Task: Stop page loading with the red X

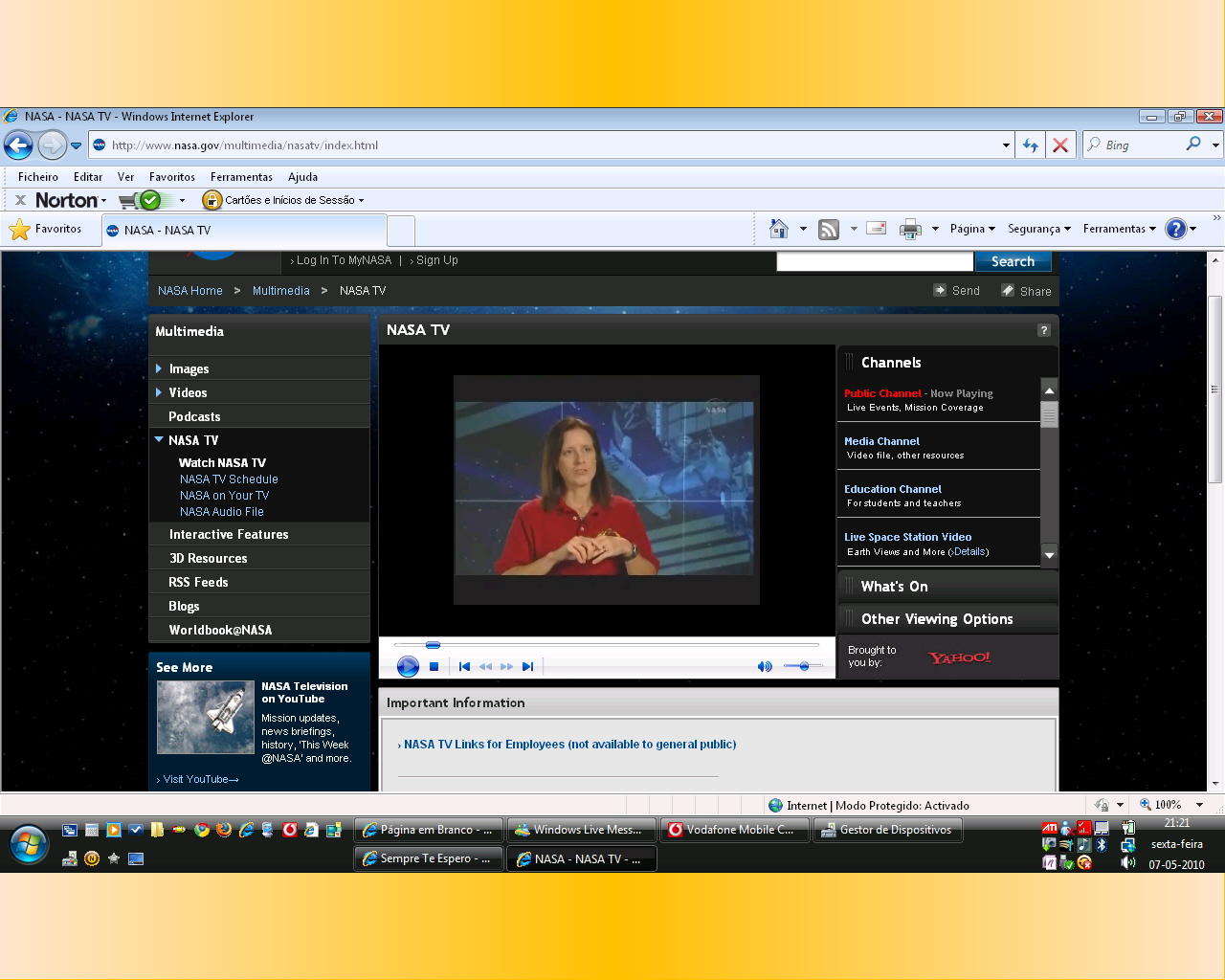Action: point(1060,145)
